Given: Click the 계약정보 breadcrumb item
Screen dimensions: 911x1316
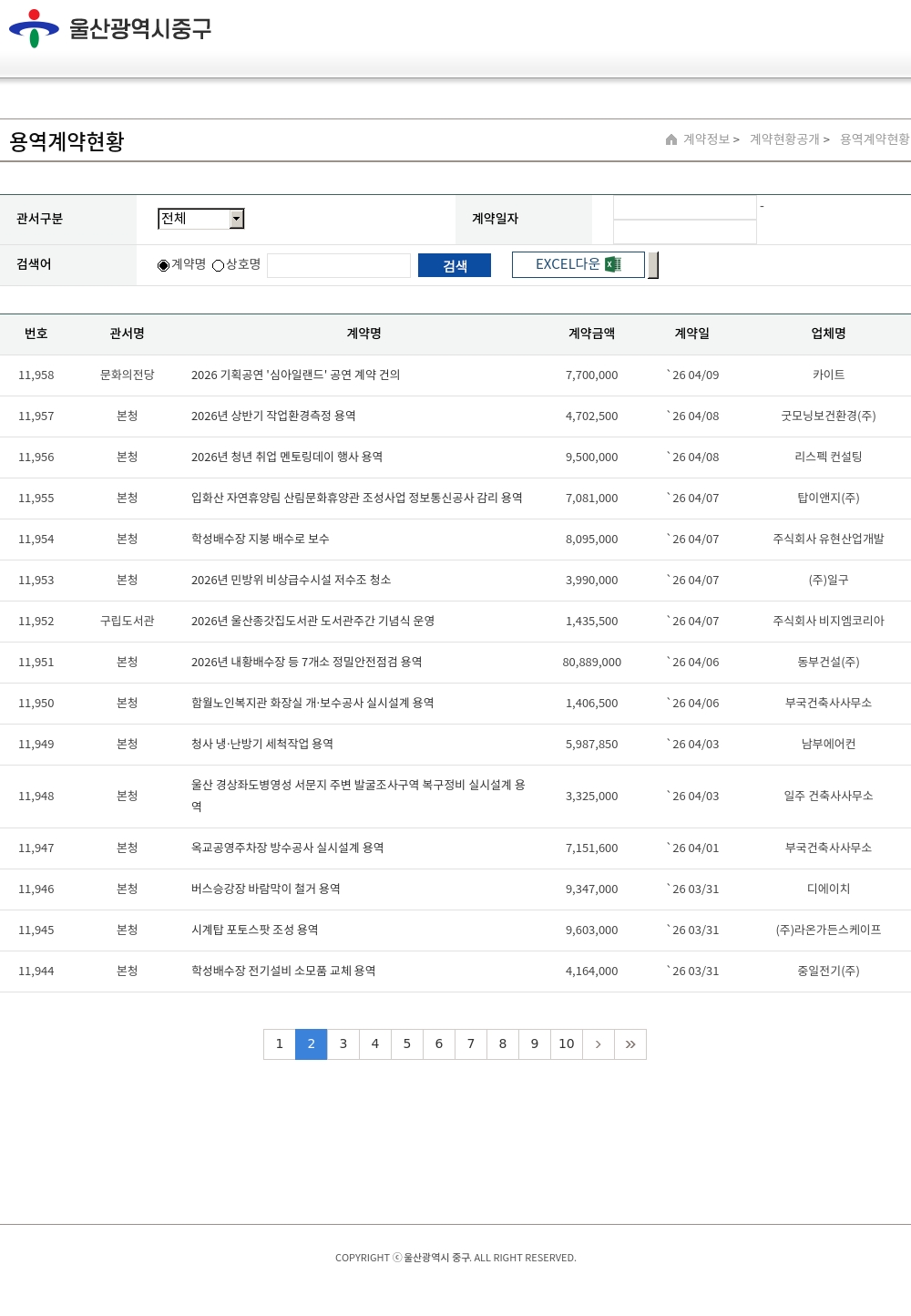Looking at the screenshot, I should coord(707,139).
